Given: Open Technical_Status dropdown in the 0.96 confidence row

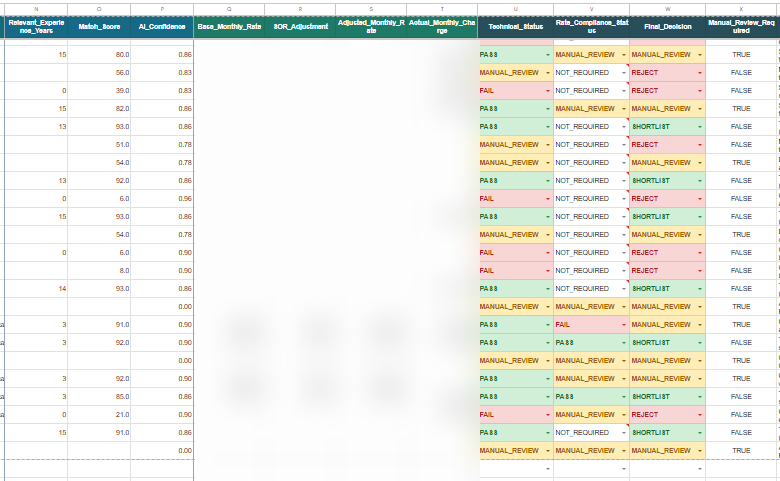Looking at the screenshot, I should (x=548, y=198).
